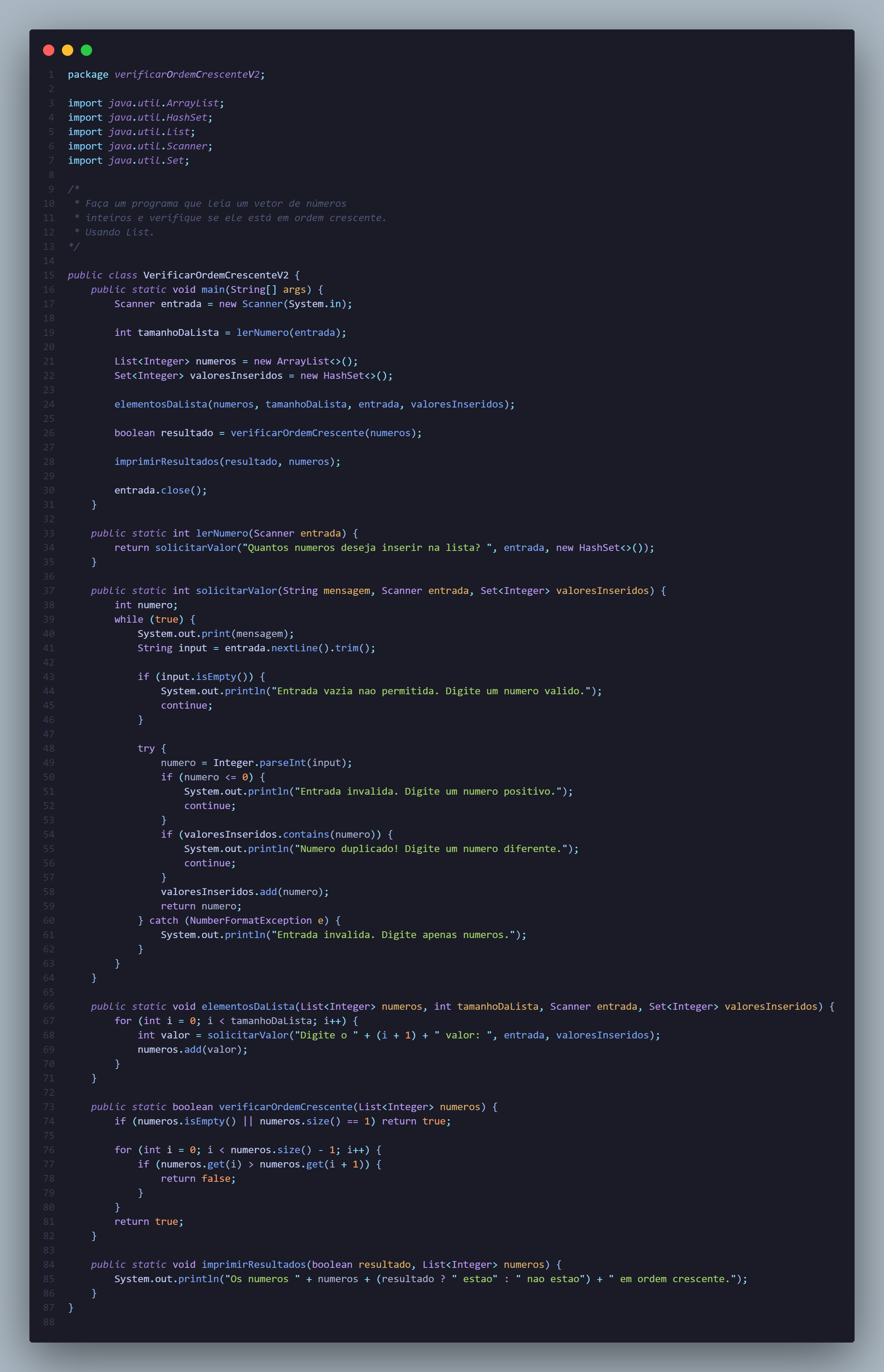The image size is (884, 1372).
Task: Click string 'Numero duplicado! Digite um numero diferente.'
Action: pos(431,849)
